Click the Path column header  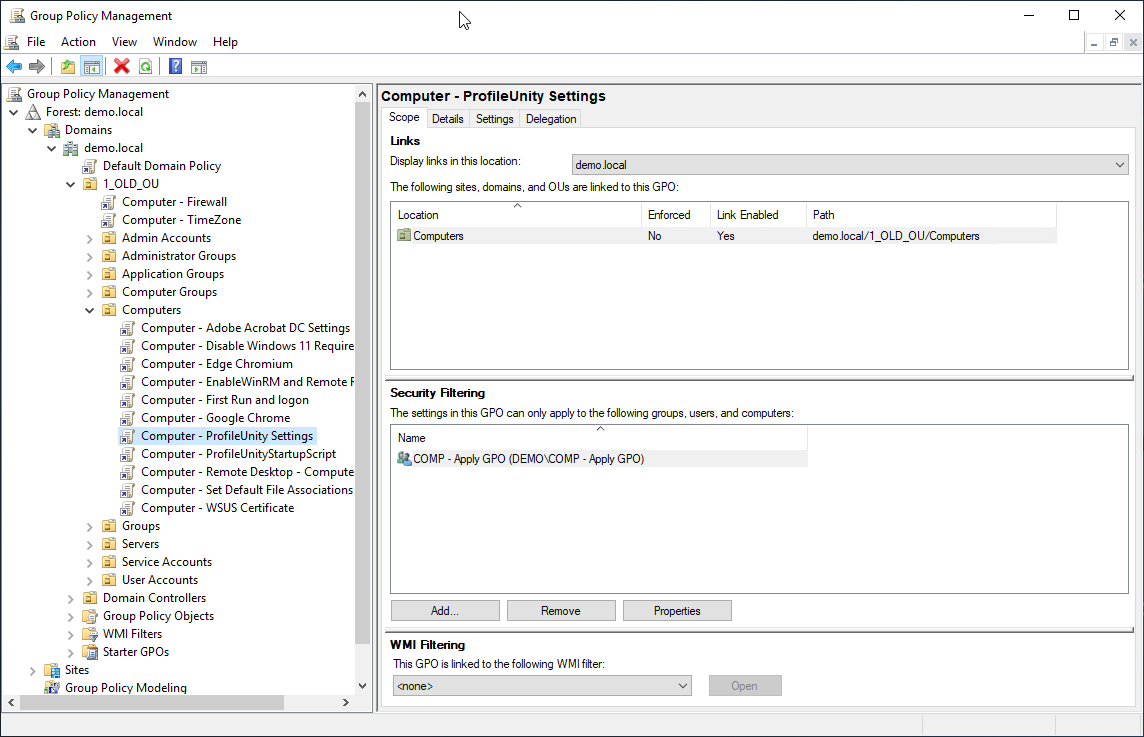931,215
